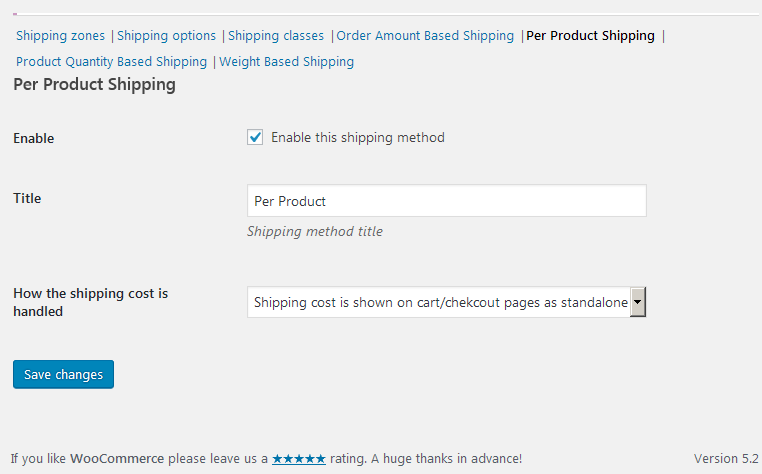
Task: Open the Shipping zones tab
Action: click(x=60, y=36)
